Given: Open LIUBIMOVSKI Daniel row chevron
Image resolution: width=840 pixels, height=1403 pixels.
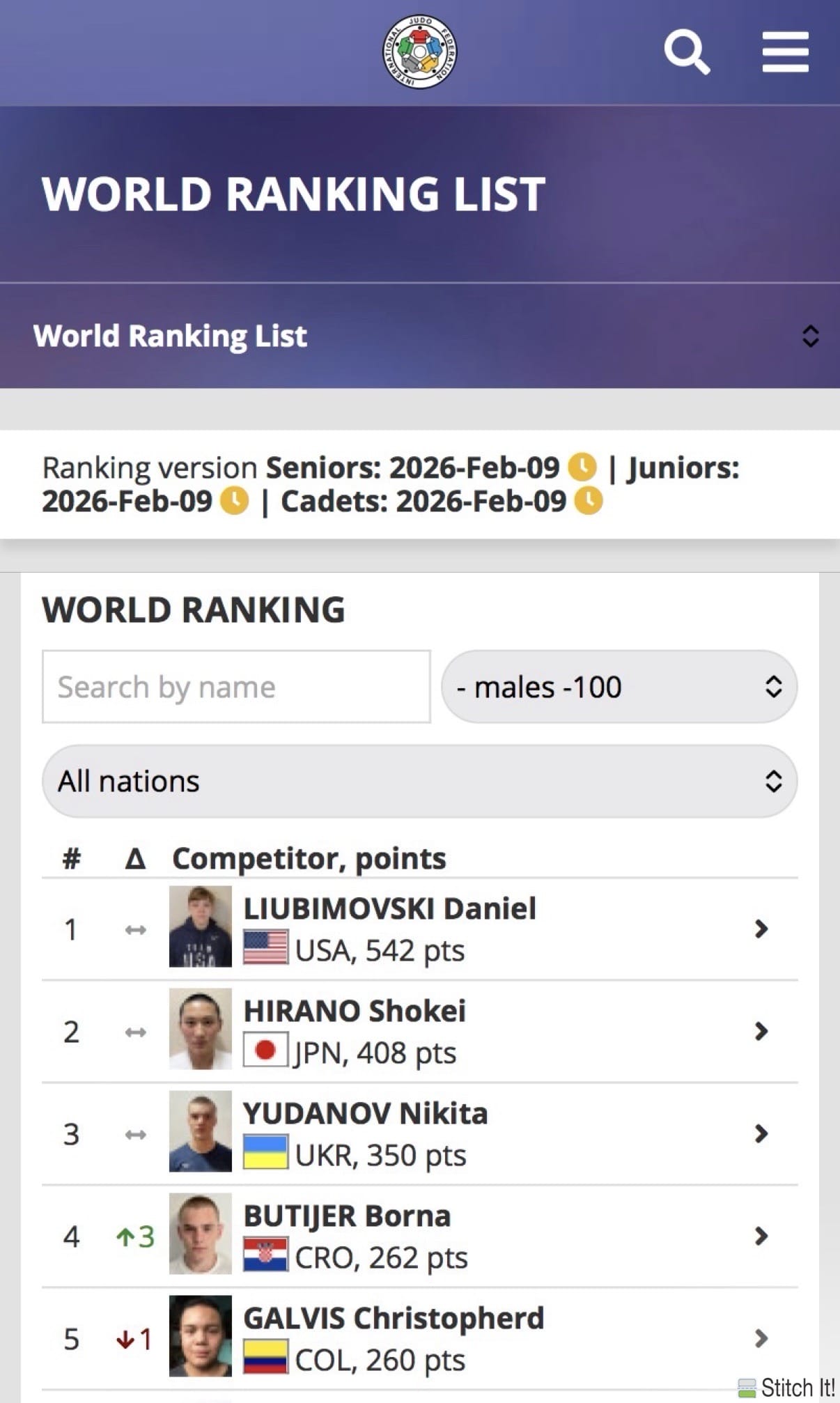Looking at the screenshot, I should (761, 929).
